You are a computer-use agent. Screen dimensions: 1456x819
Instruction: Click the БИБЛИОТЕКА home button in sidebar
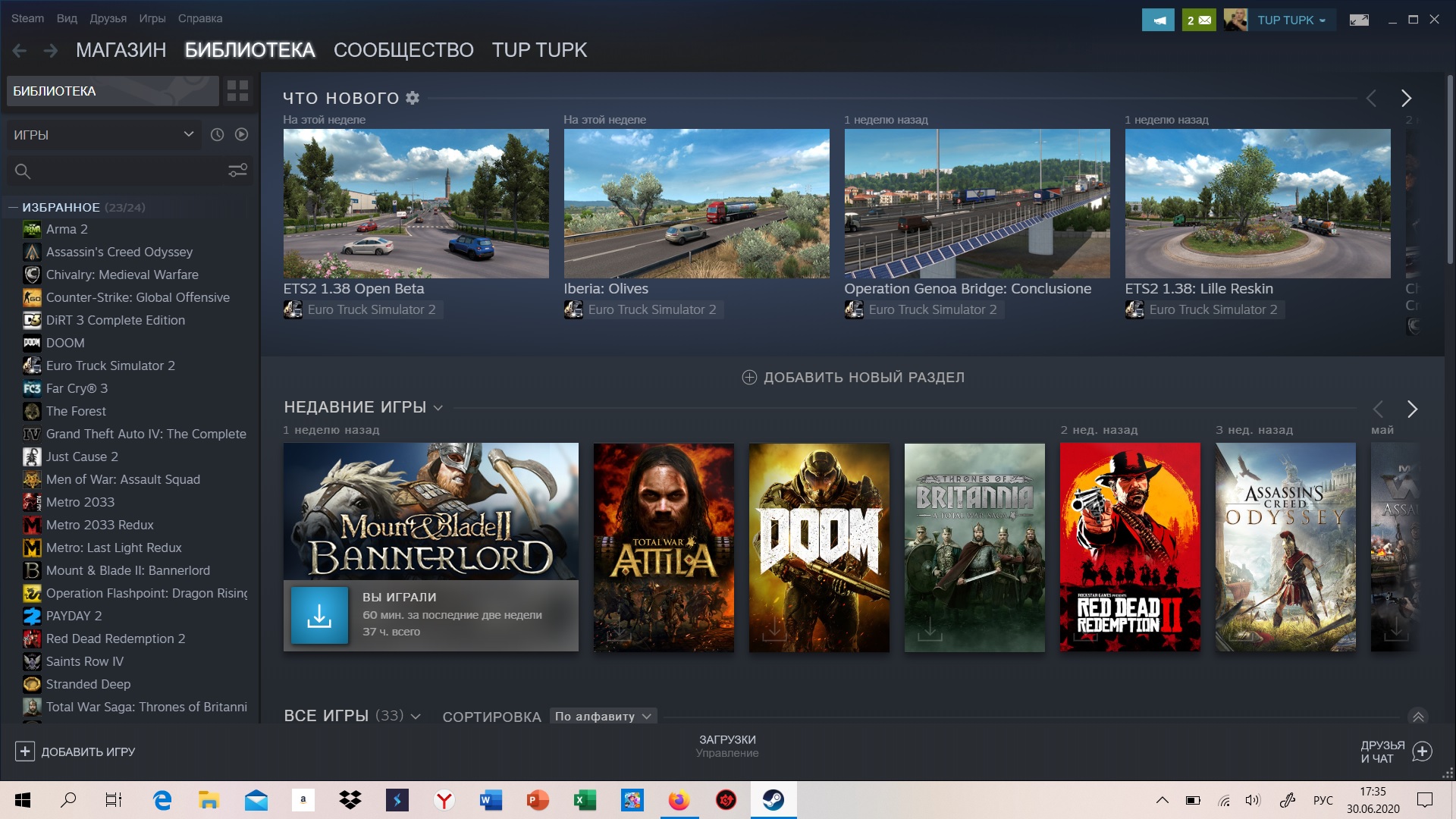click(x=112, y=91)
